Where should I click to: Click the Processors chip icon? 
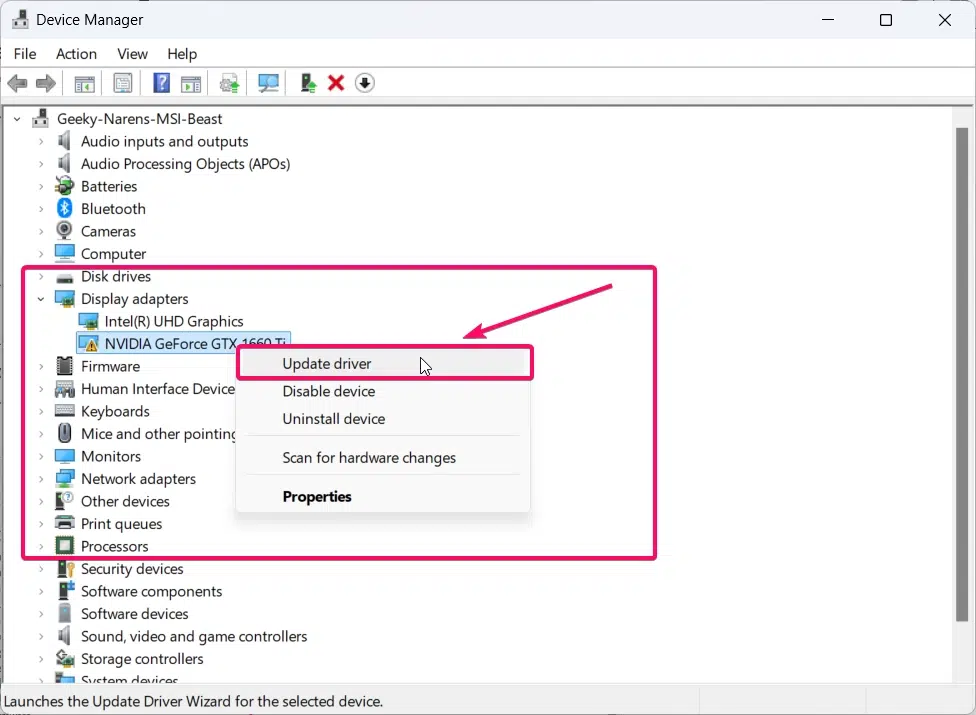[65, 546]
